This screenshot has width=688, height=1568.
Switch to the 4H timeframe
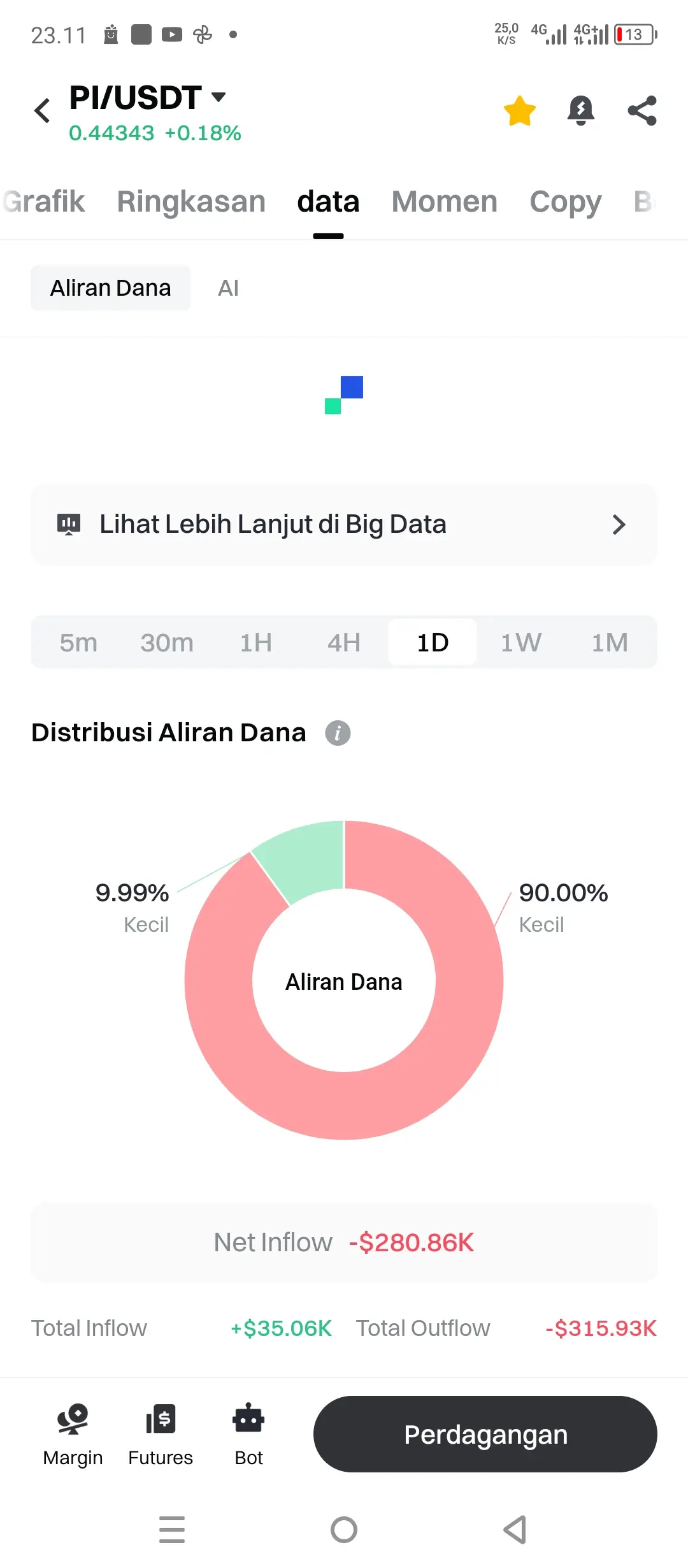click(x=344, y=642)
